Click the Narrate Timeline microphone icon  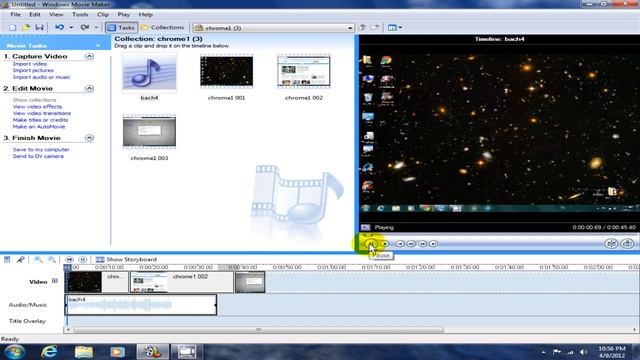[20, 260]
